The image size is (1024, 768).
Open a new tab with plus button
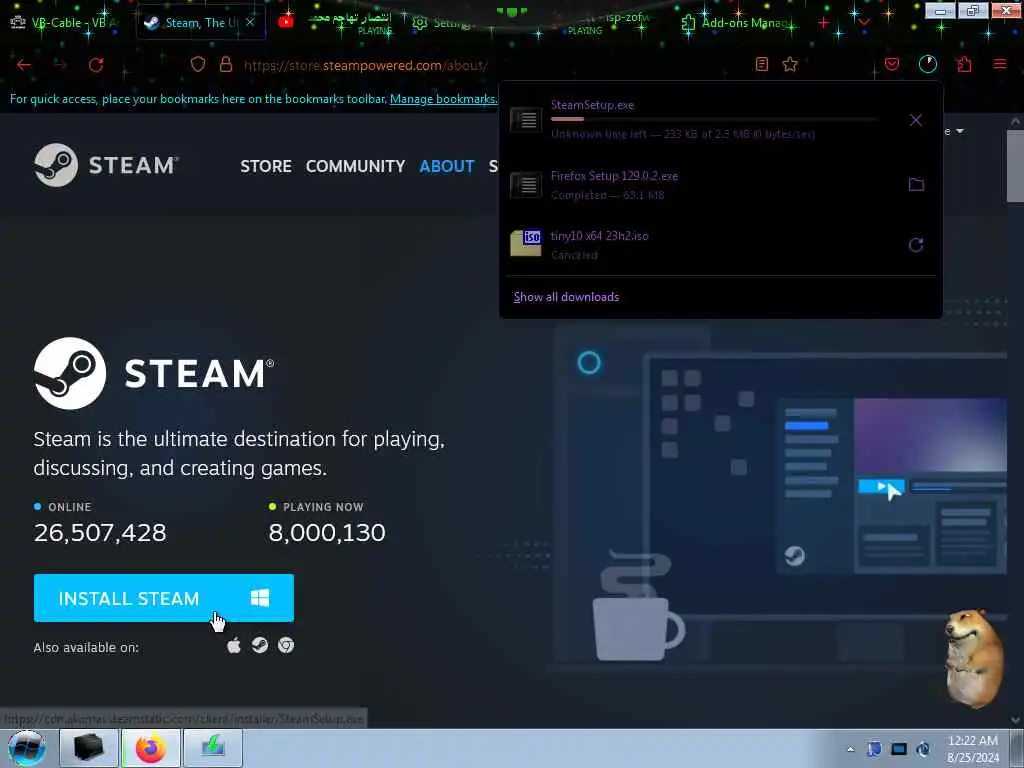pos(823,23)
